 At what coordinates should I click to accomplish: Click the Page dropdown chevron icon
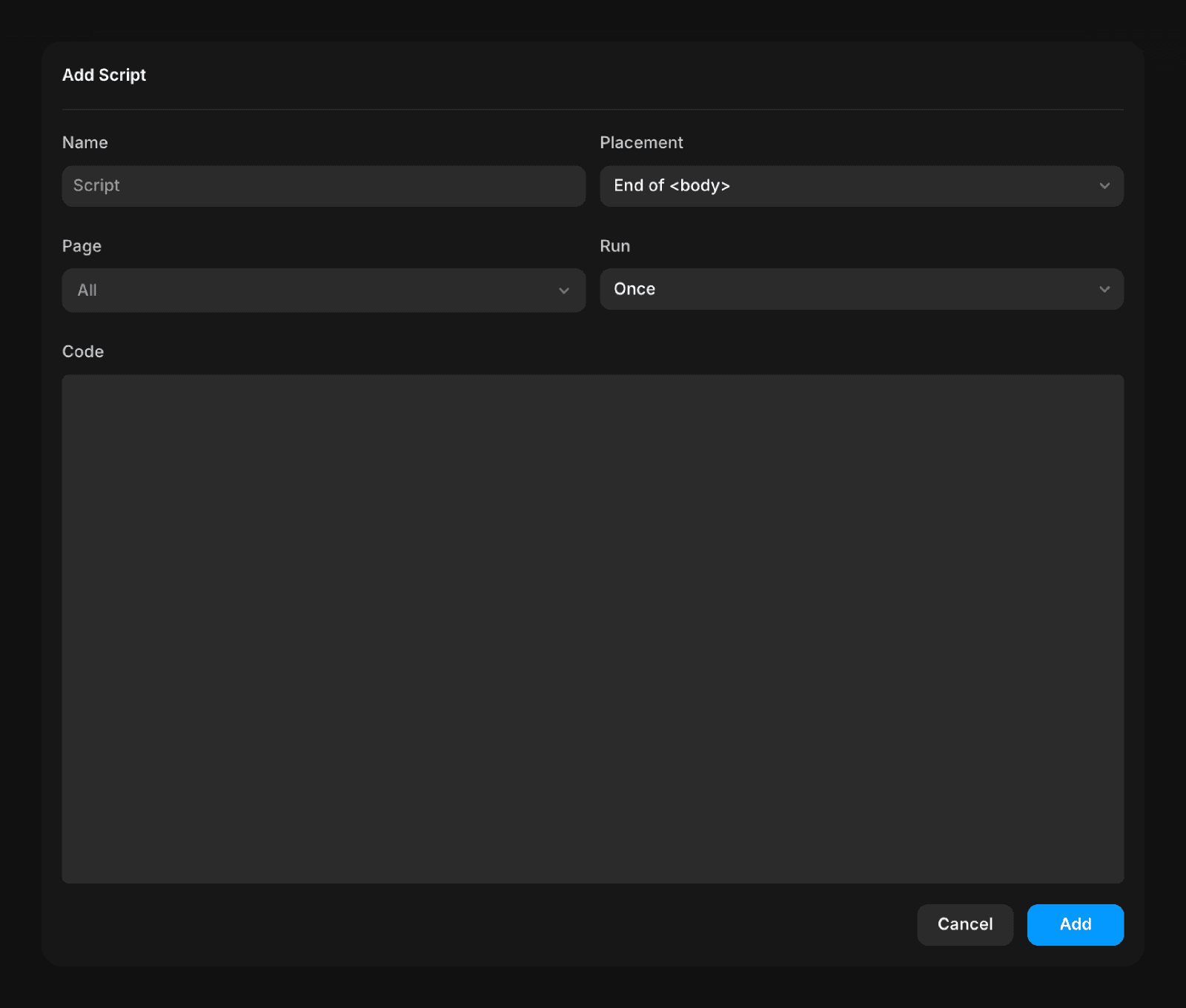pos(563,291)
